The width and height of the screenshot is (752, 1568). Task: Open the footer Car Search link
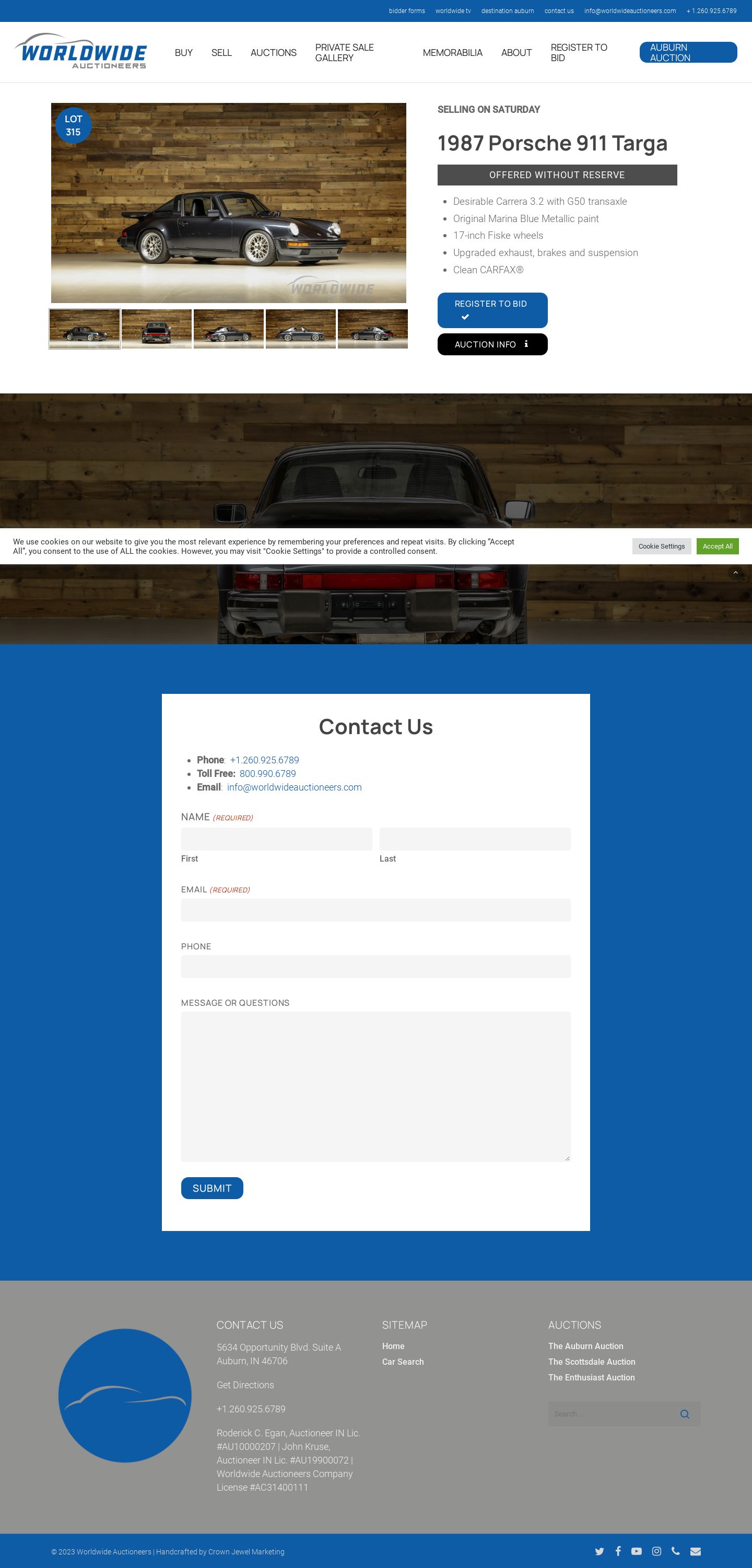[x=403, y=1362]
